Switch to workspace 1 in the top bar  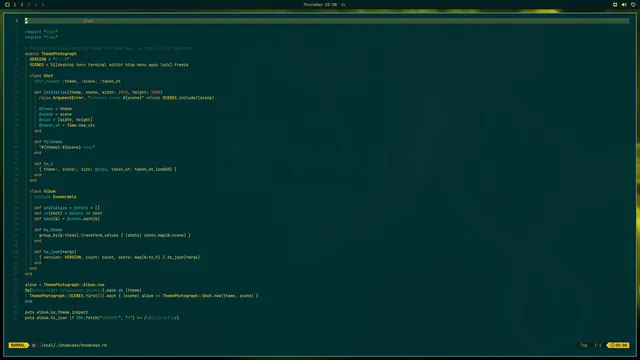(15, 4)
